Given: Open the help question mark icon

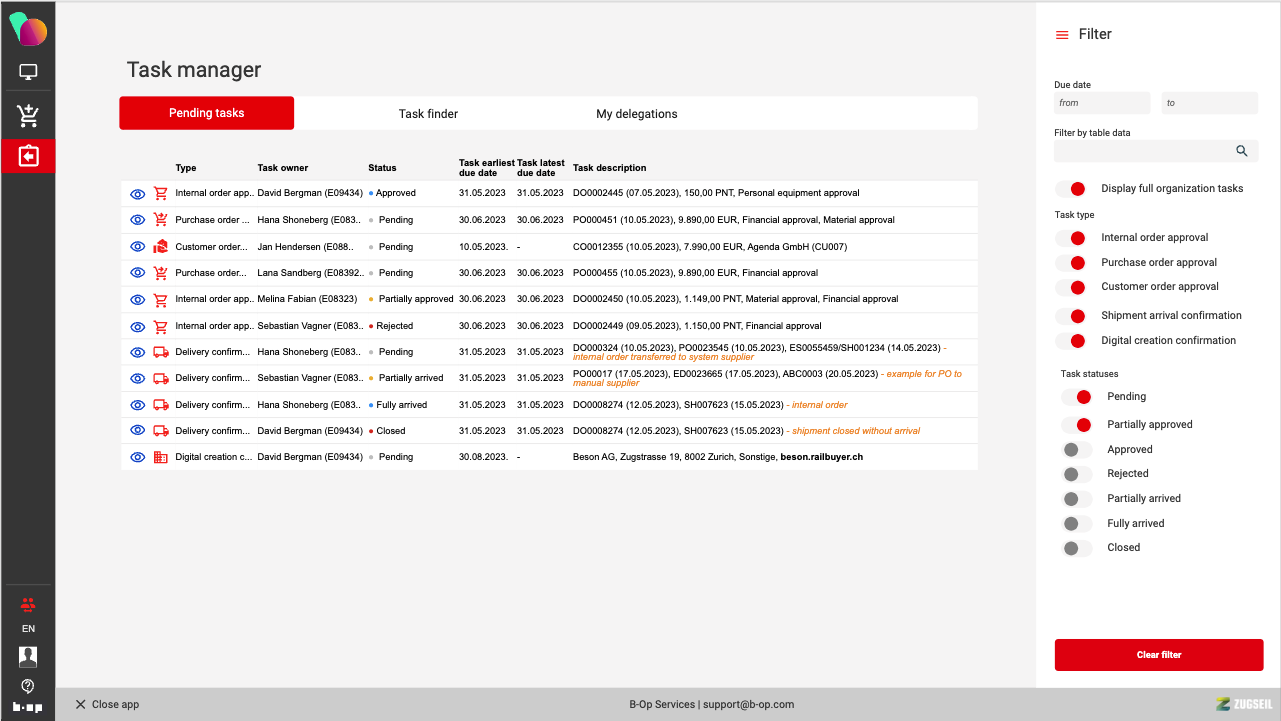Looking at the screenshot, I should click(28, 686).
